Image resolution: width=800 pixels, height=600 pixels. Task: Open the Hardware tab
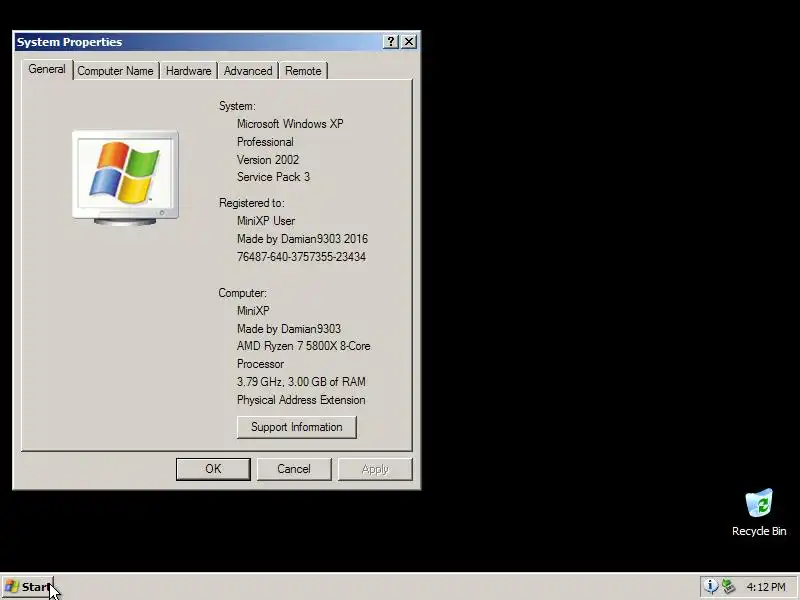188,71
